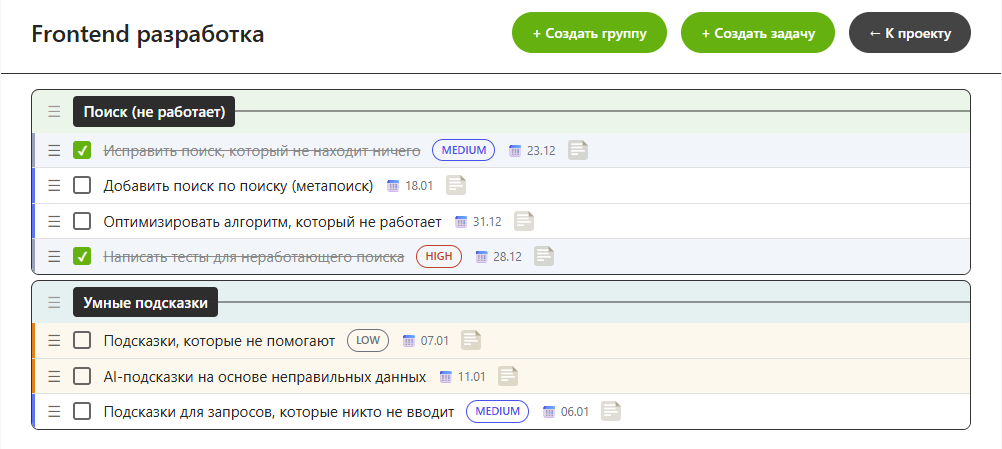Click the "Создать задачу" button

[x=758, y=33]
